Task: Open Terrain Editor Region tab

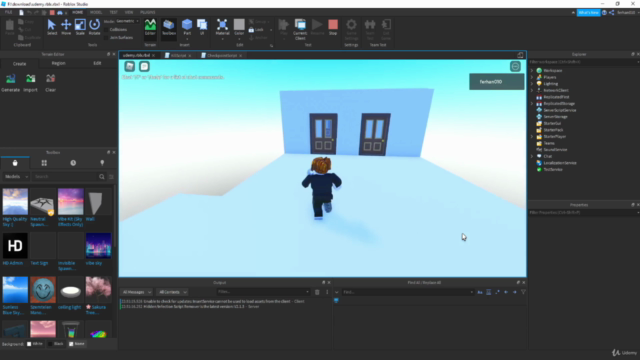Action: (x=58, y=63)
